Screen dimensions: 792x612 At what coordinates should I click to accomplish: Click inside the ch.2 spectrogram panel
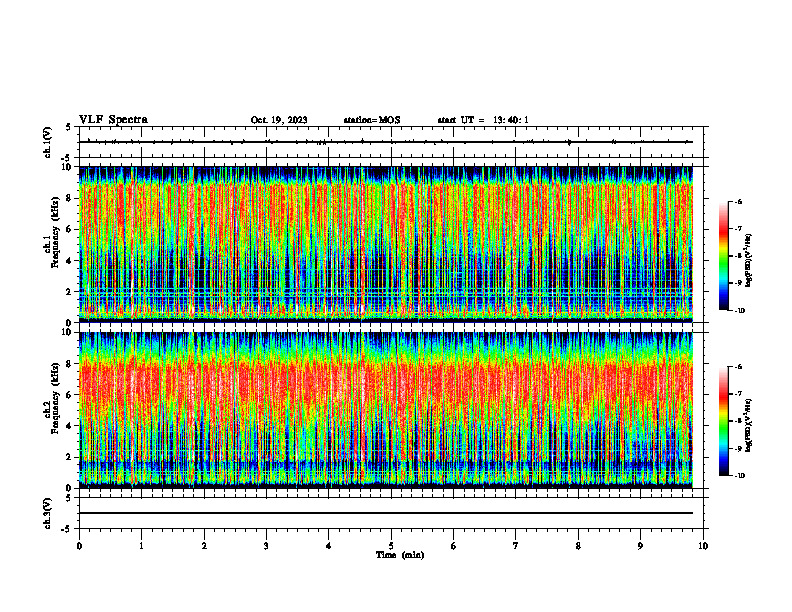coord(386,410)
